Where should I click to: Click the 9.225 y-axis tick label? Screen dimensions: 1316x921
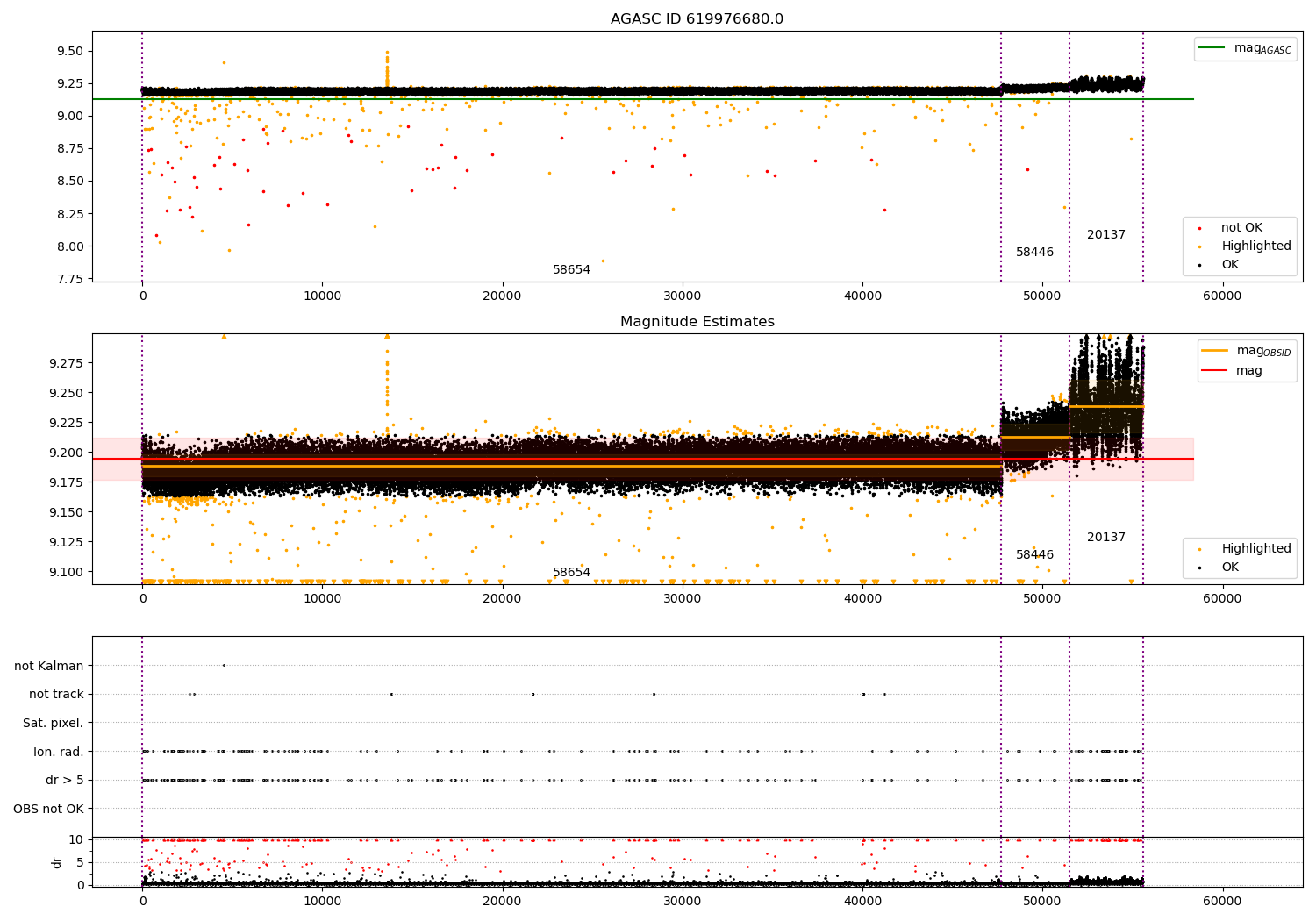point(65,423)
